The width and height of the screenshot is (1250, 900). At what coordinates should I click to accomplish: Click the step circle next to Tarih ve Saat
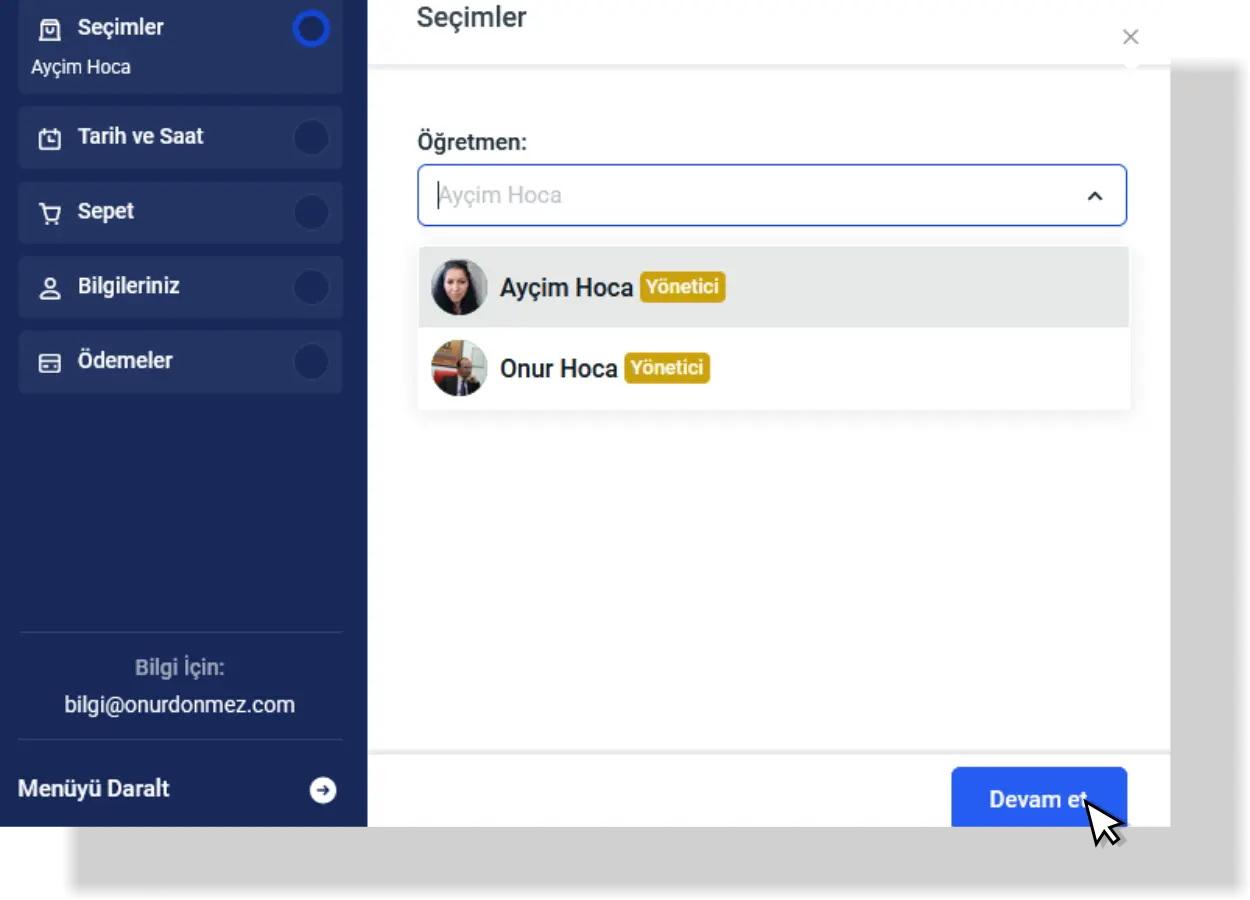click(311, 137)
